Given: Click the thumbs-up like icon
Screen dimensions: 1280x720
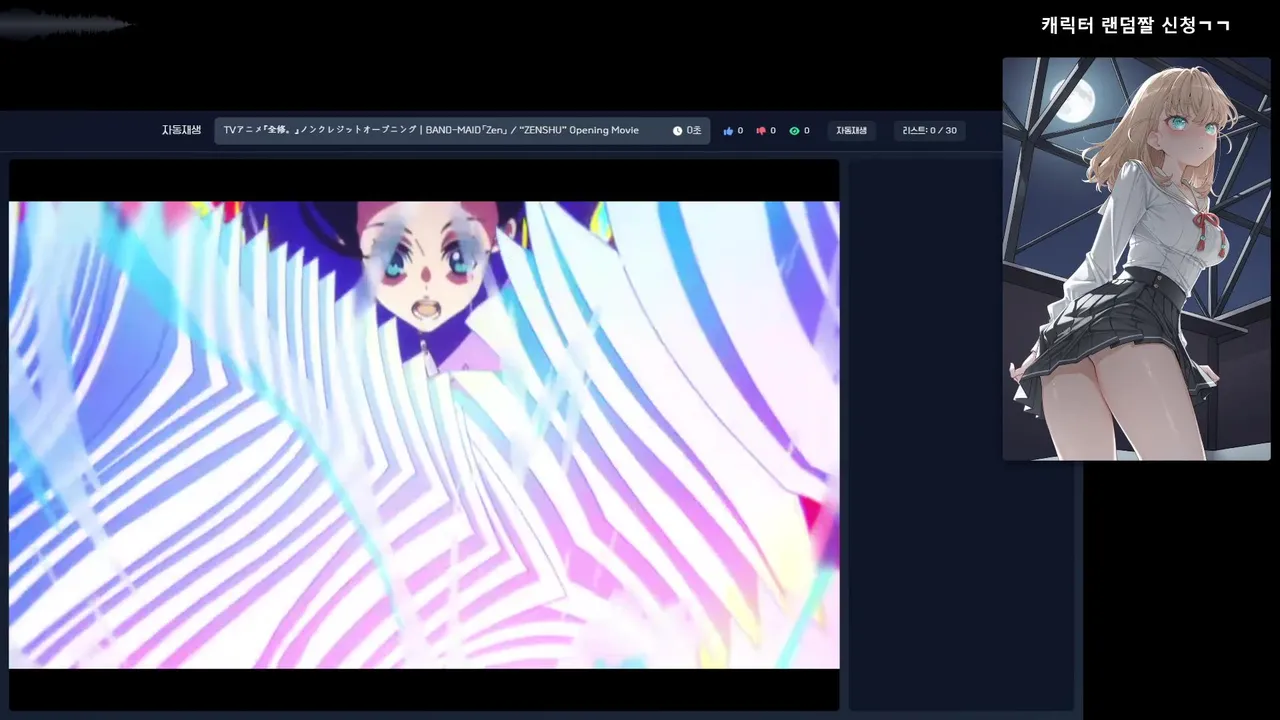Looking at the screenshot, I should (728, 131).
